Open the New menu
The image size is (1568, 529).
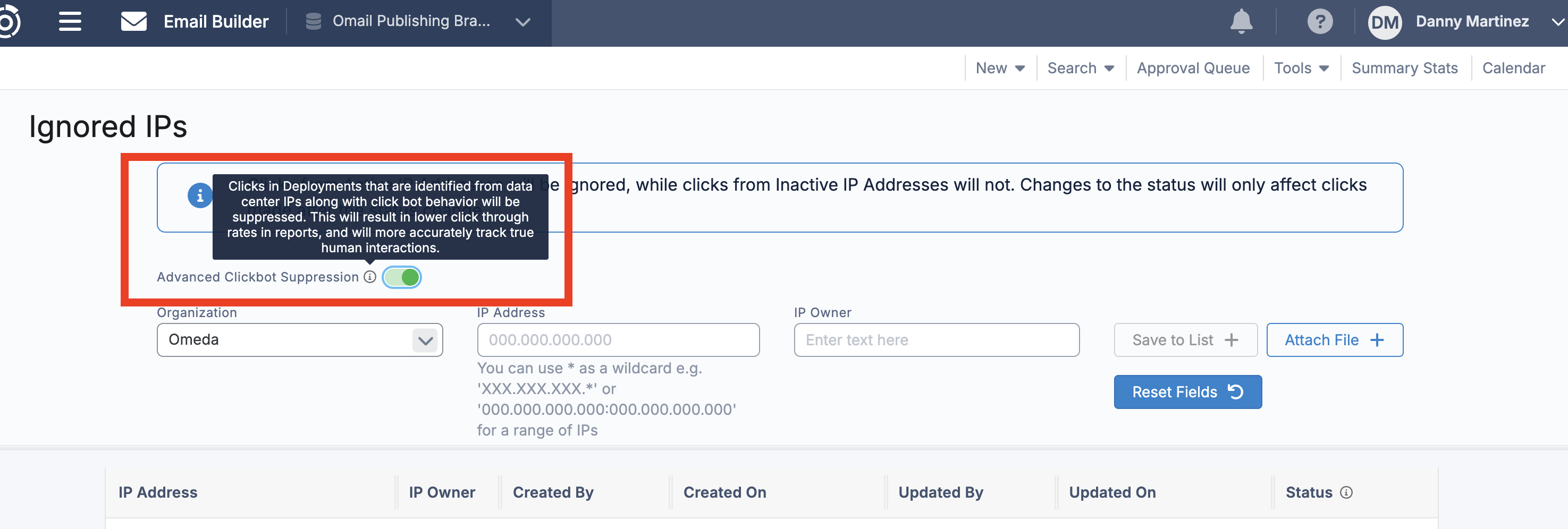click(x=999, y=68)
